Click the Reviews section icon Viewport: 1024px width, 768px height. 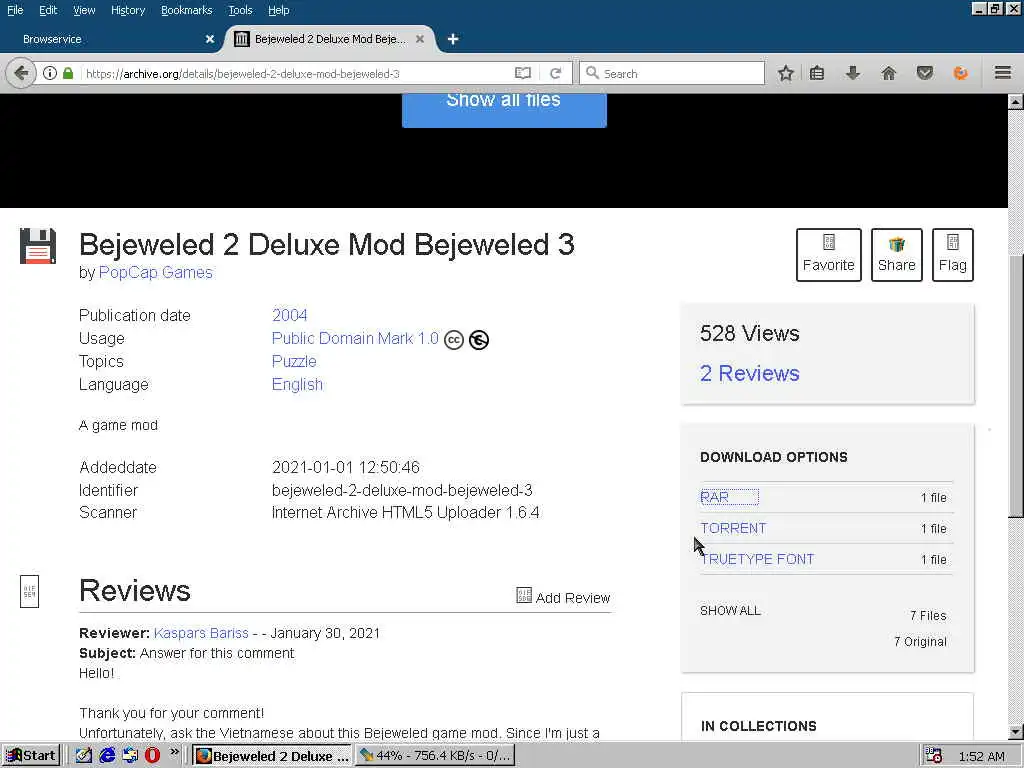[x=29, y=591]
